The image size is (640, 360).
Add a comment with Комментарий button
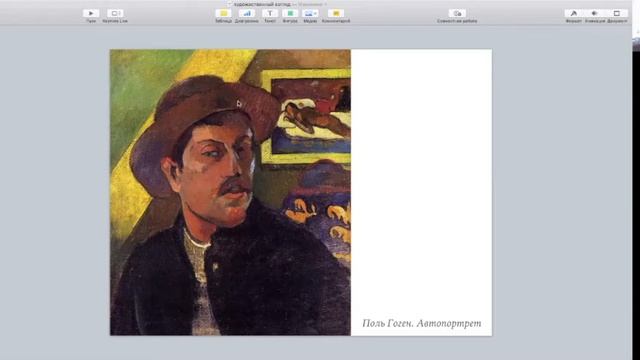pos(336,13)
